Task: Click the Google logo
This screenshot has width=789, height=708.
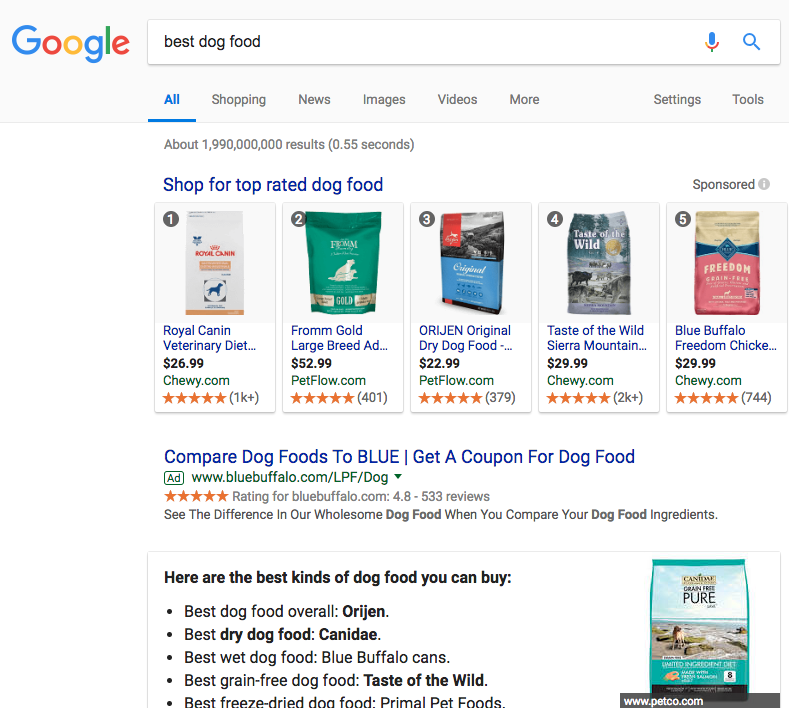Action: pos(71,42)
